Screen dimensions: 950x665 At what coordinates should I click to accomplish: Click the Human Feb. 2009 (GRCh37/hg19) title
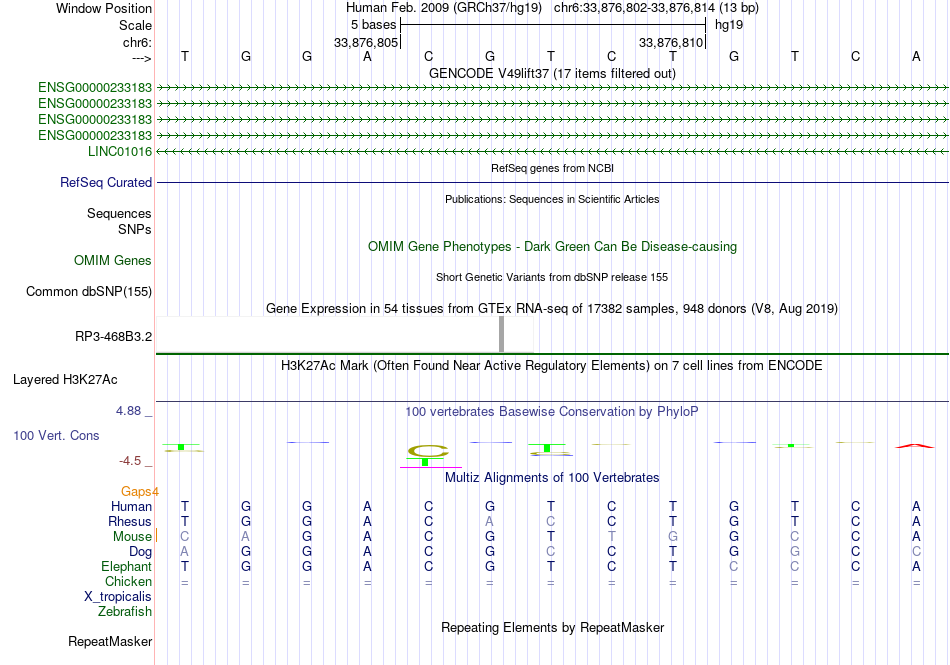(x=443, y=8)
